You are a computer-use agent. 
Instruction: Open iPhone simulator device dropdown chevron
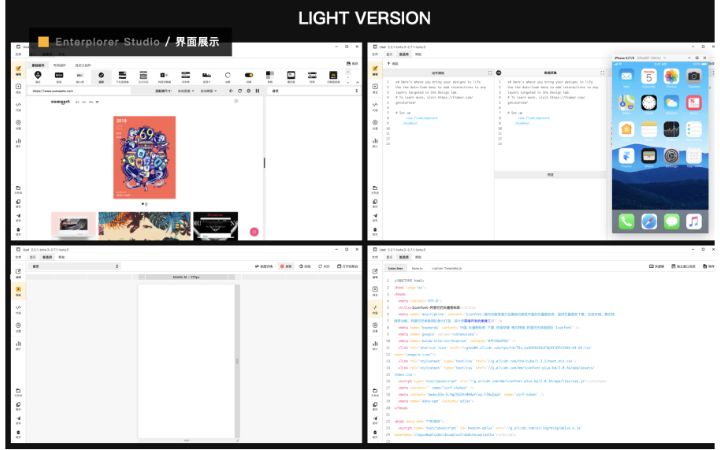tap(664, 58)
